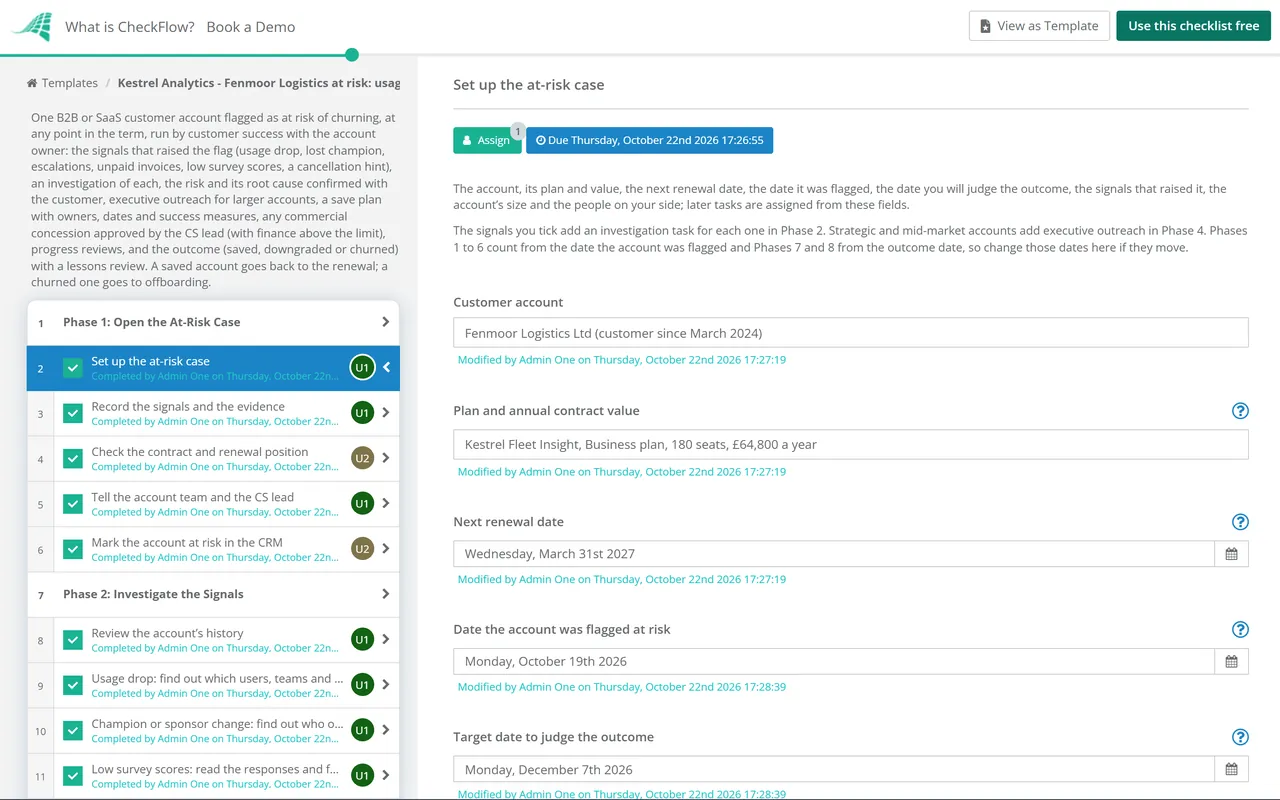The height and width of the screenshot is (800, 1280).
Task: Open calendar picker for flagged at risk date
Action: coord(1231,662)
